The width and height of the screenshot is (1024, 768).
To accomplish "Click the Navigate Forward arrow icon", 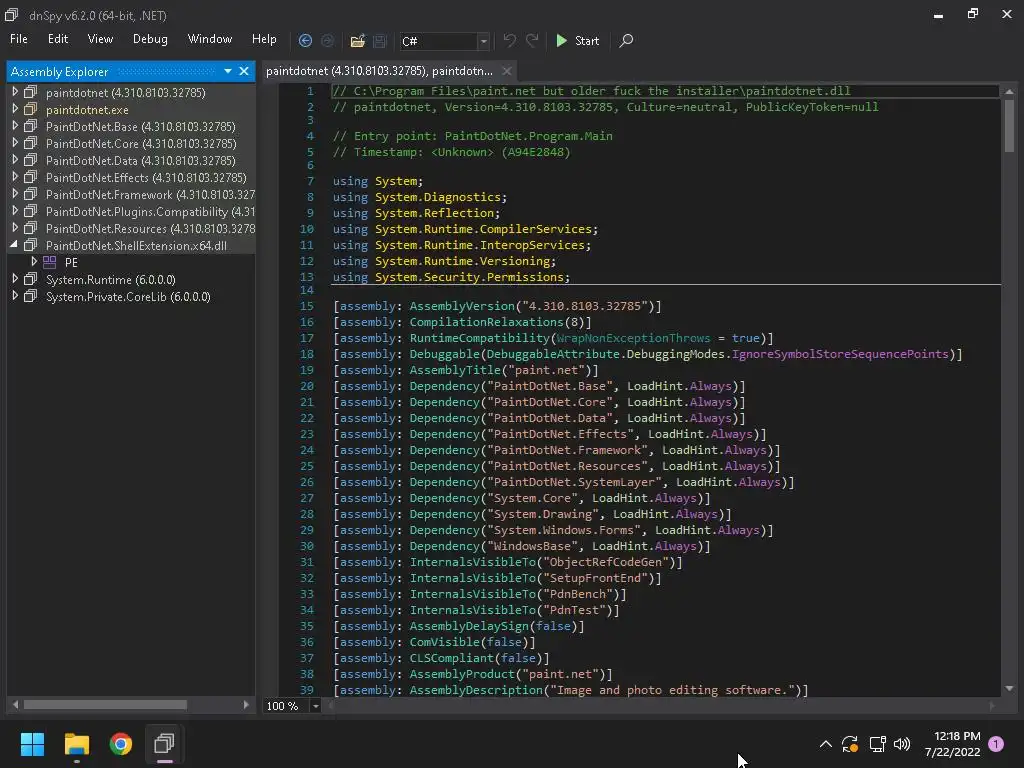I will coord(327,40).
